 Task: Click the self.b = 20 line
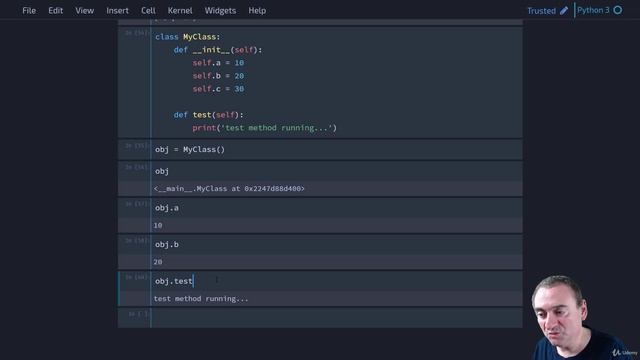(x=218, y=76)
